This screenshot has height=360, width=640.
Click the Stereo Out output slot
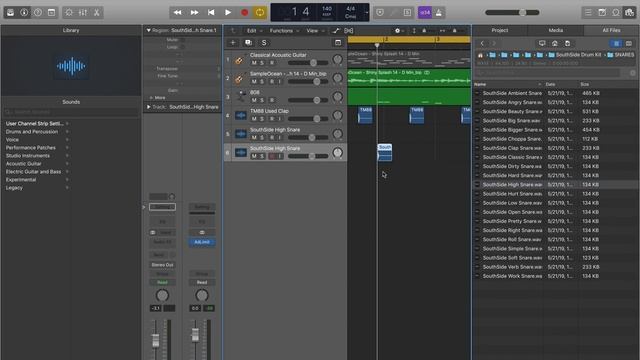tap(162, 265)
